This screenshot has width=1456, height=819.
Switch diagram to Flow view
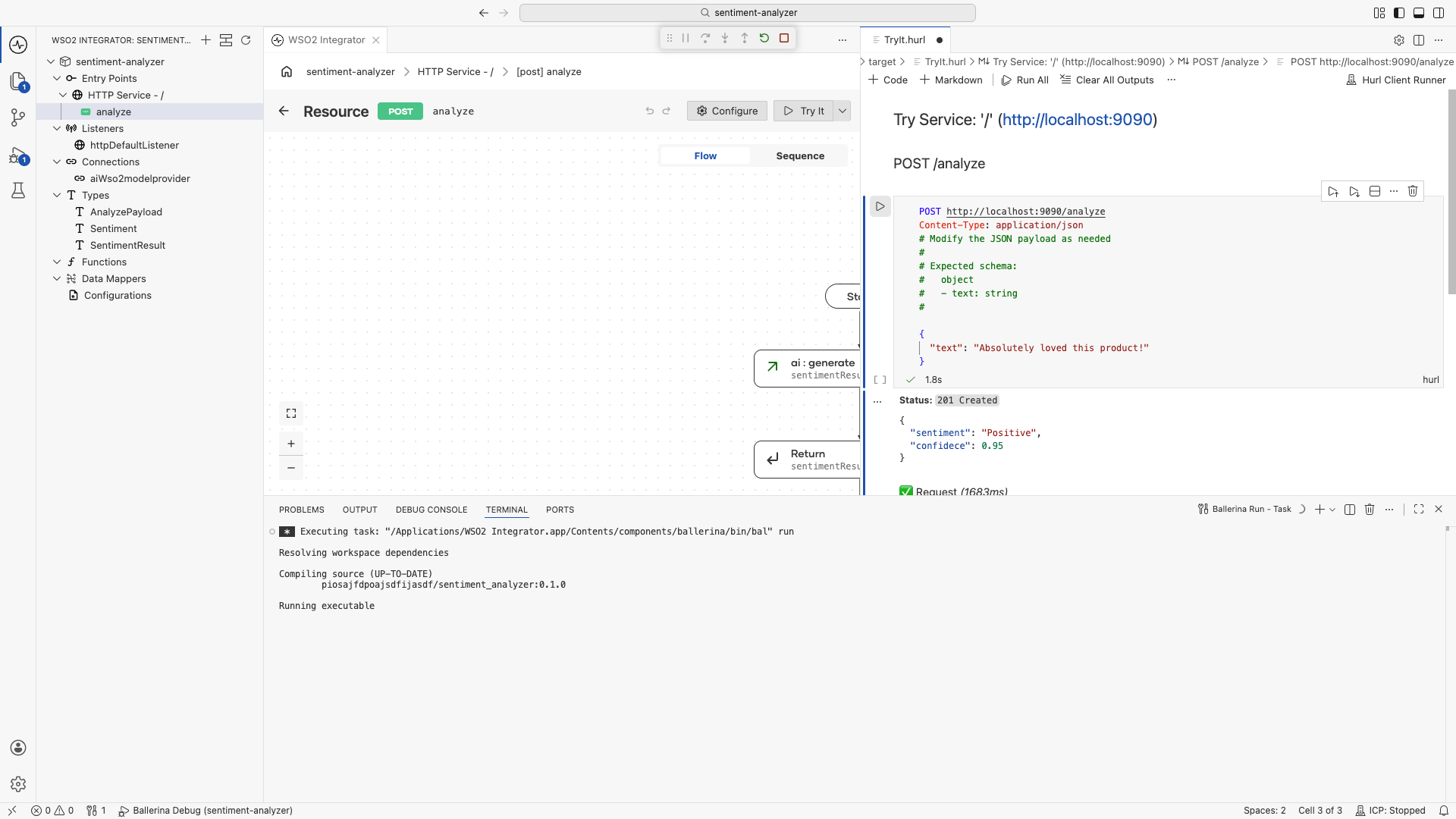pos(705,155)
